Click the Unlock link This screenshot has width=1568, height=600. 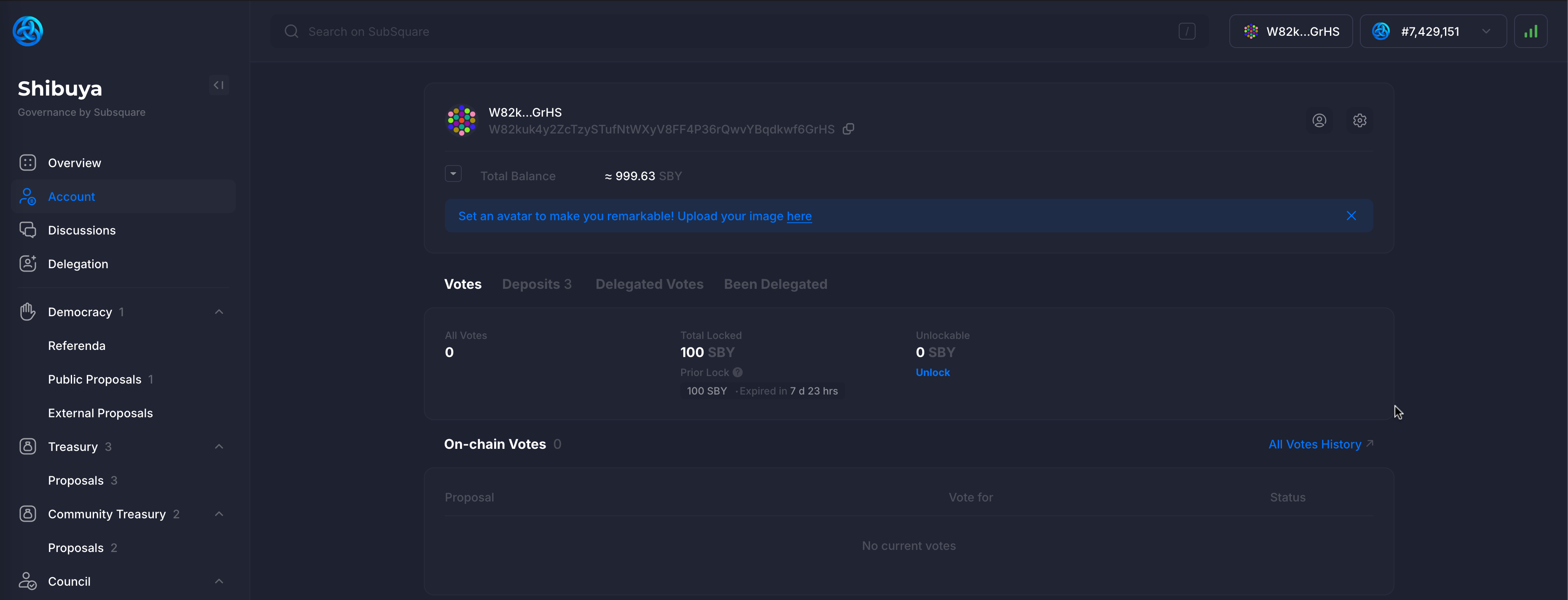932,372
